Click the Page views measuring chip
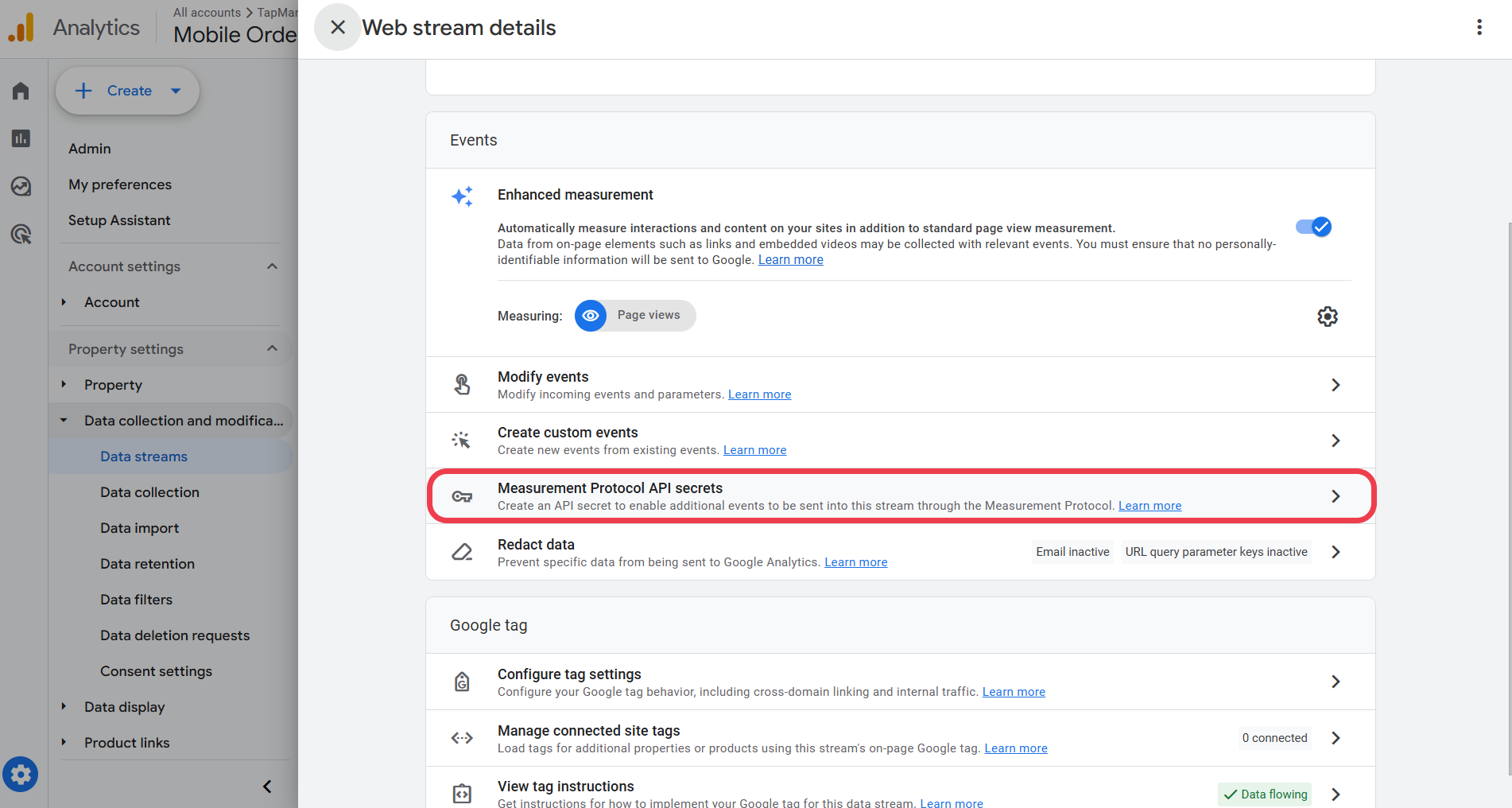1512x808 pixels. coord(635,316)
